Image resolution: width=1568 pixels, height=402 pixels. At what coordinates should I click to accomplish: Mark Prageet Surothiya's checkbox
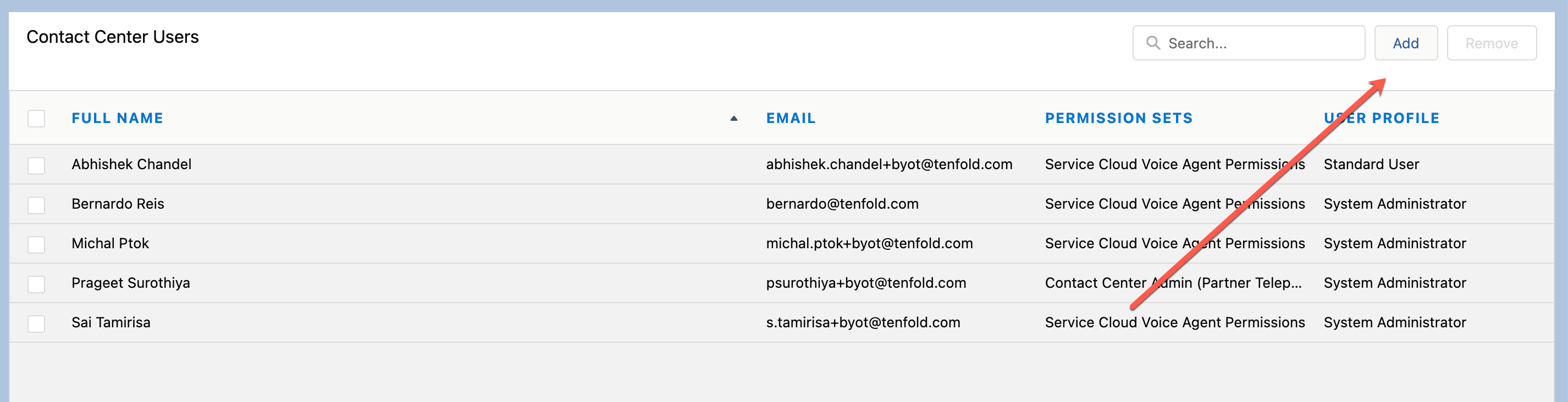click(36, 283)
